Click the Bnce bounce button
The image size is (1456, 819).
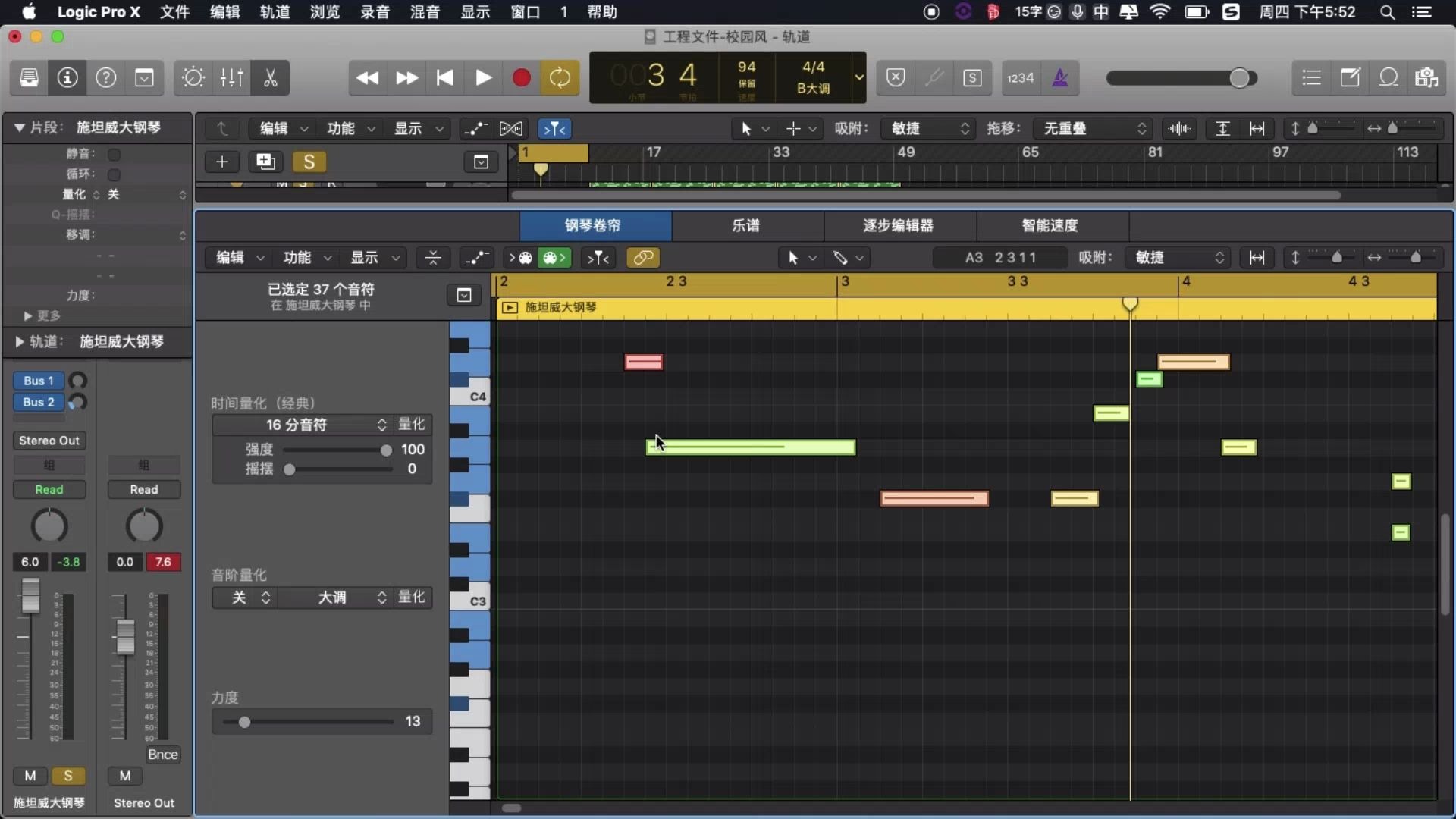tap(162, 754)
